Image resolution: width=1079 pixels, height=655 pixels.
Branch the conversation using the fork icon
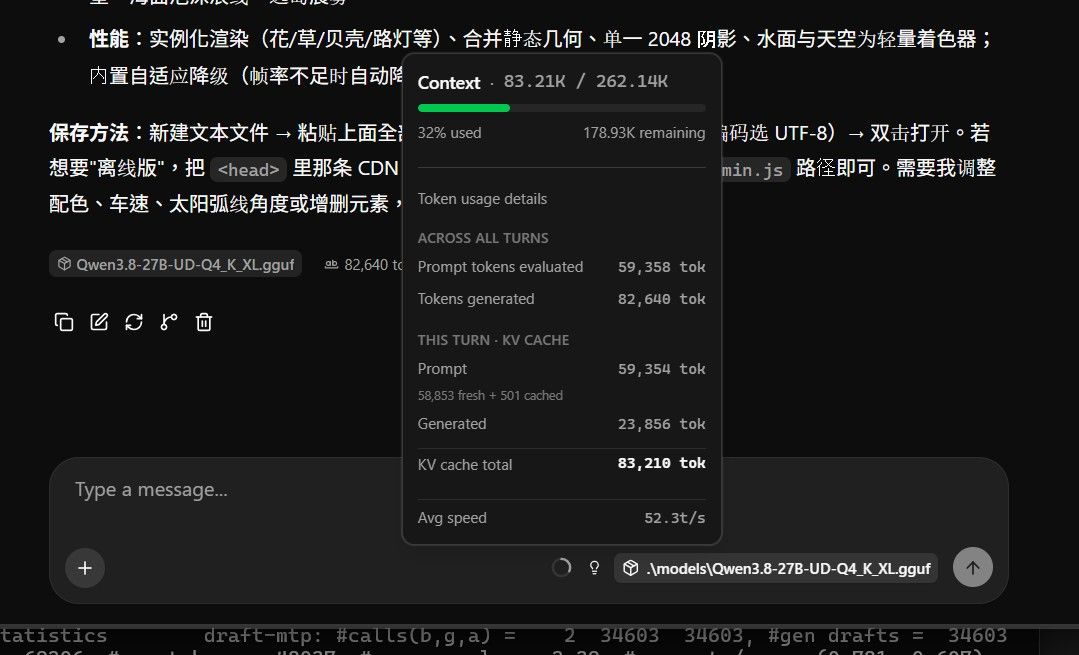click(x=169, y=322)
